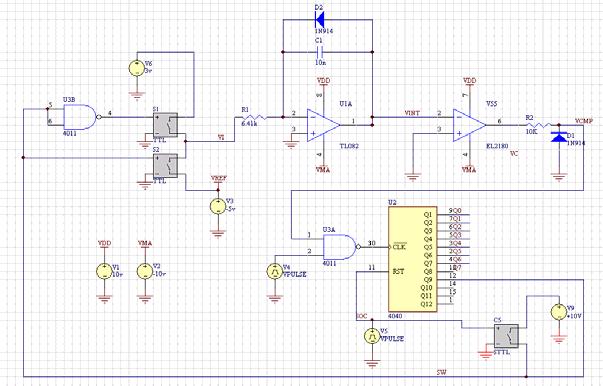Select the V9 +10V voltage source

(x=559, y=312)
